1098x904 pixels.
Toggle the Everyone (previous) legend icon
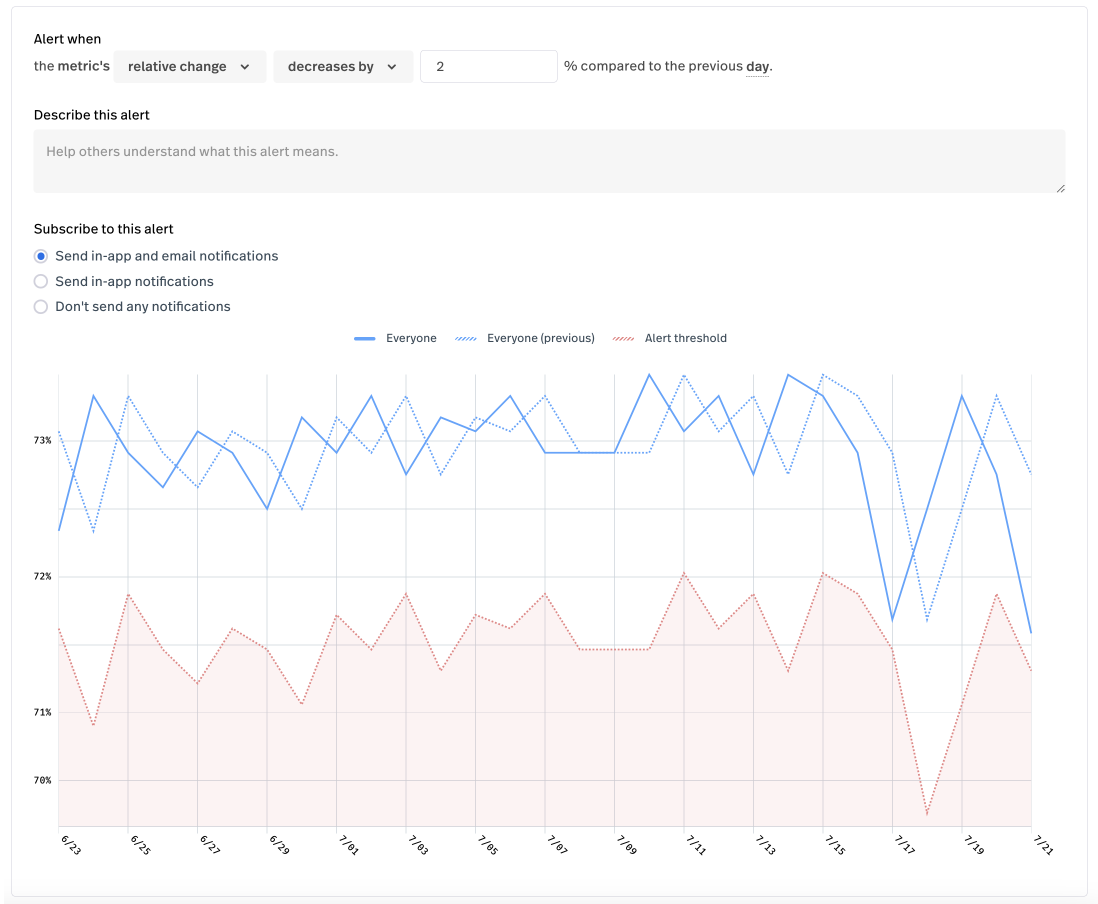coord(466,339)
